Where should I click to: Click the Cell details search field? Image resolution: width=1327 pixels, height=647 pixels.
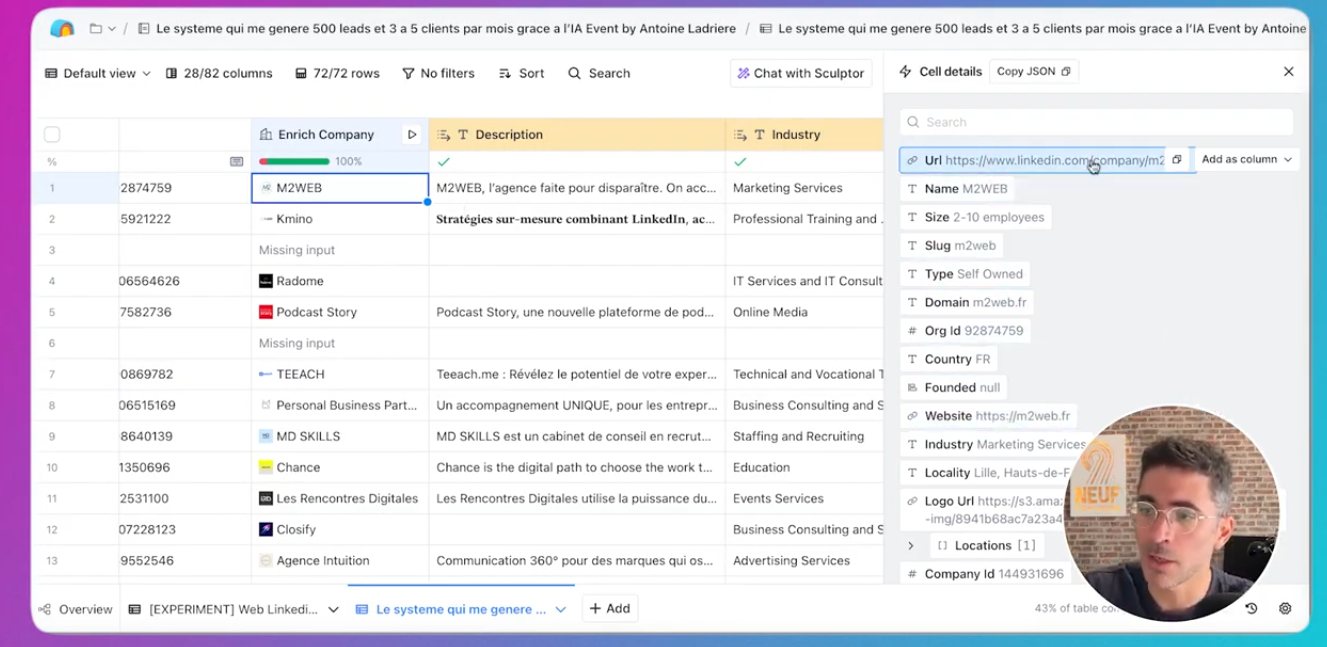click(x=1096, y=122)
